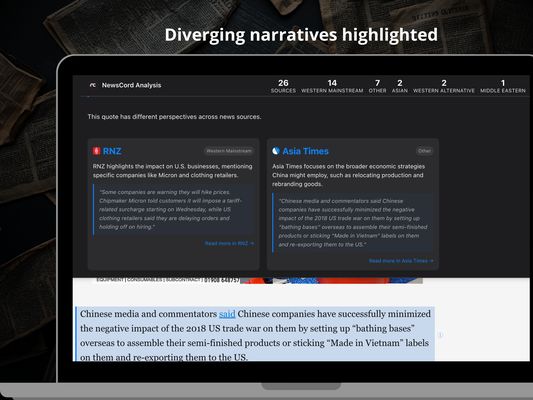Click the RNZ quote about Chipmaker Micron
The image size is (533, 400).
(173, 209)
